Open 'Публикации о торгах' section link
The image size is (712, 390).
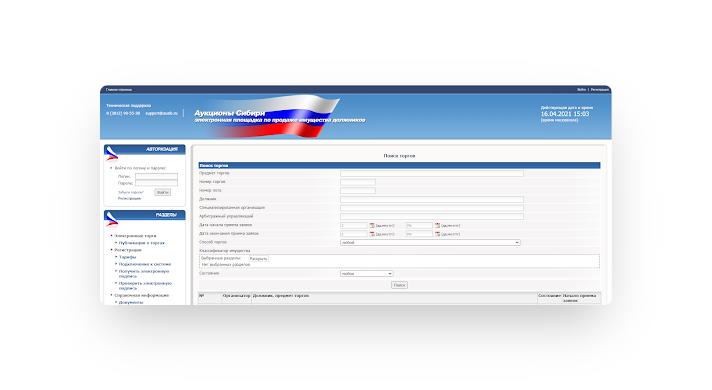pyautogui.click(x=142, y=243)
